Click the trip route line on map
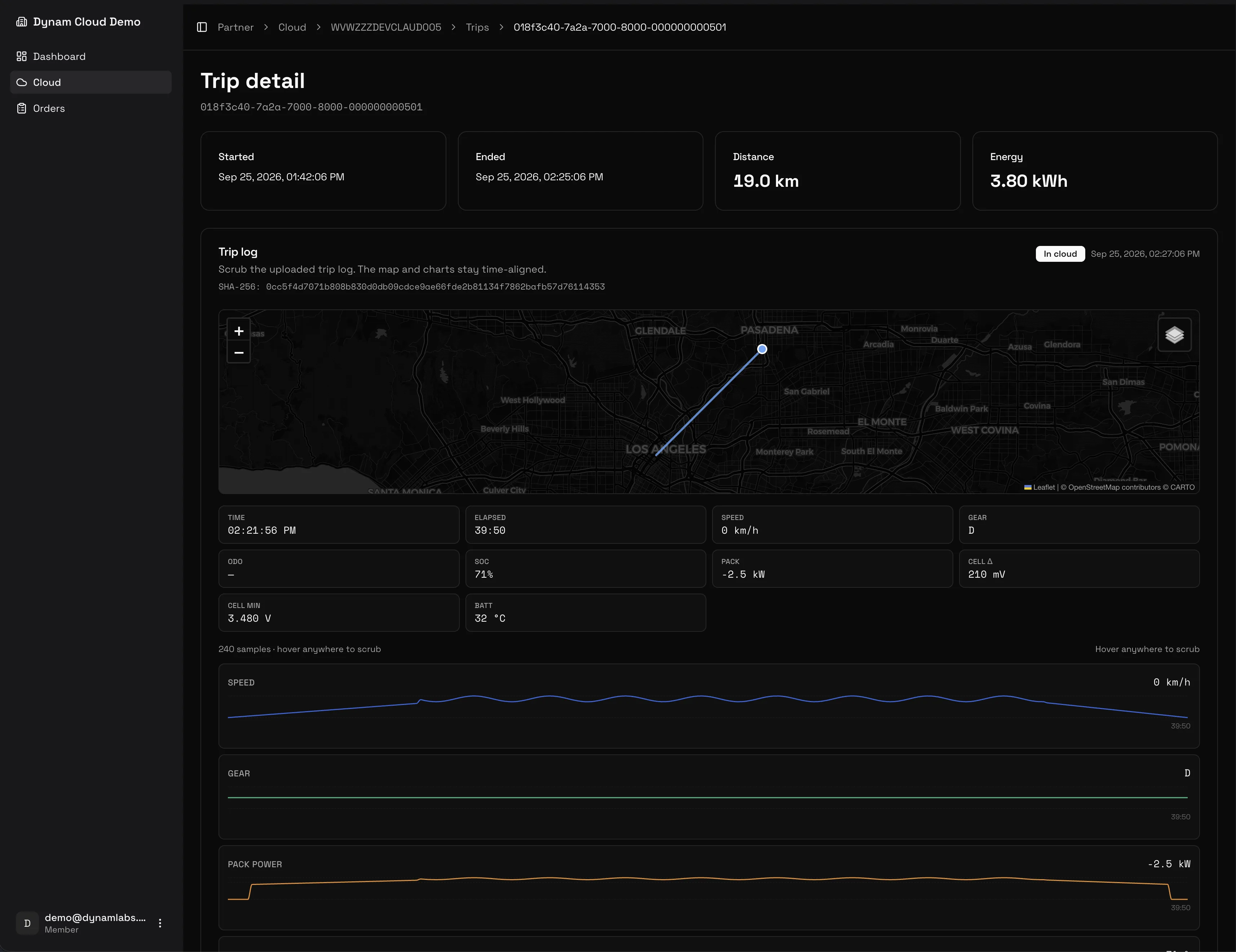 [x=709, y=402]
